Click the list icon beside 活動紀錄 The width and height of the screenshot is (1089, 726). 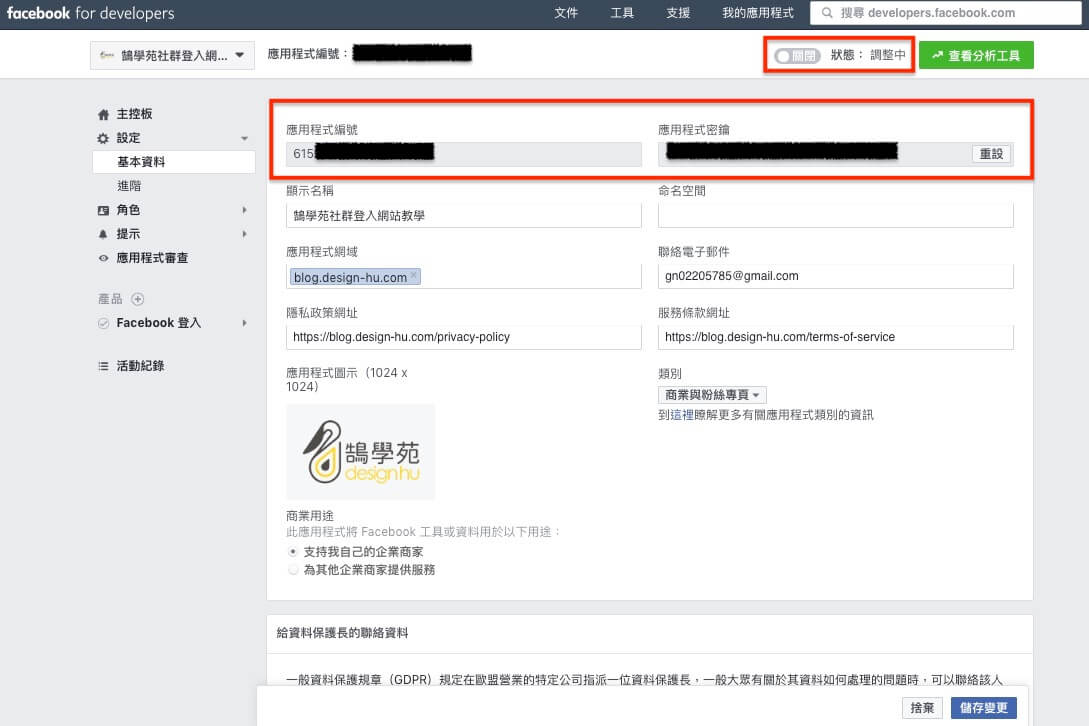103,366
